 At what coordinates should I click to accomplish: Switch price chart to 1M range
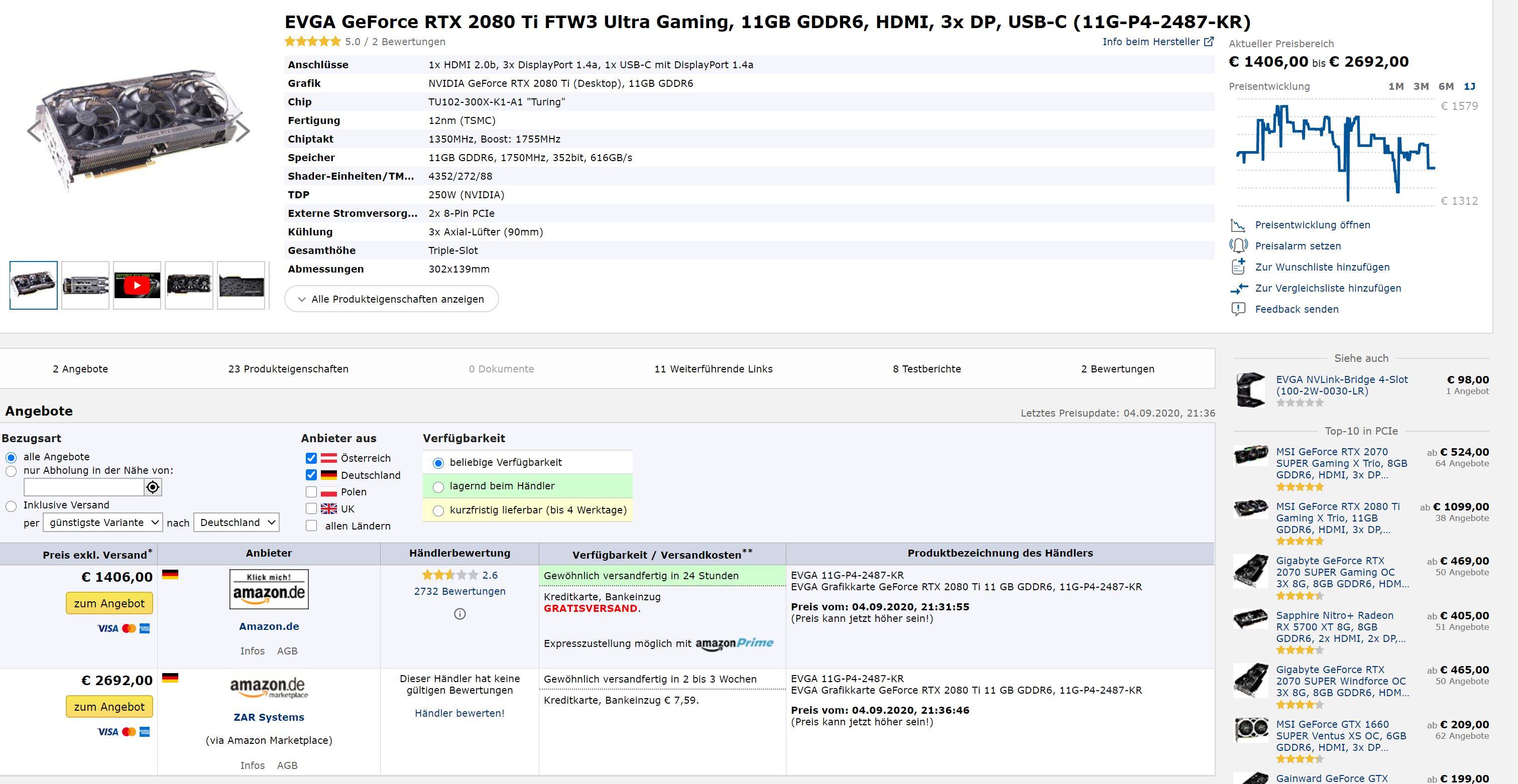coord(1396,87)
